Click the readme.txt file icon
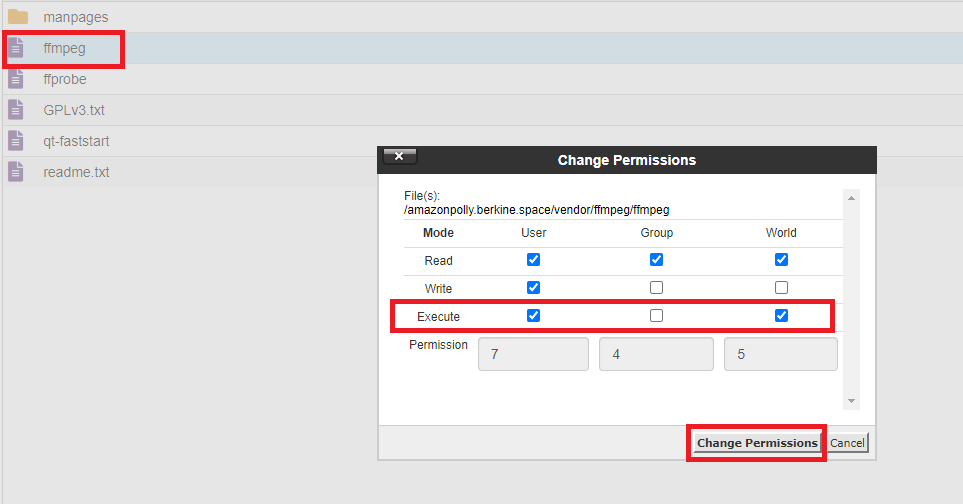The height and width of the screenshot is (504, 963). (x=16, y=172)
